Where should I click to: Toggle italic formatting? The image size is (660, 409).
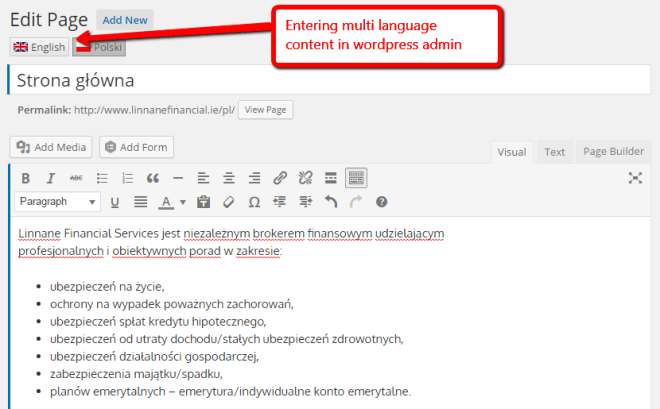51,178
